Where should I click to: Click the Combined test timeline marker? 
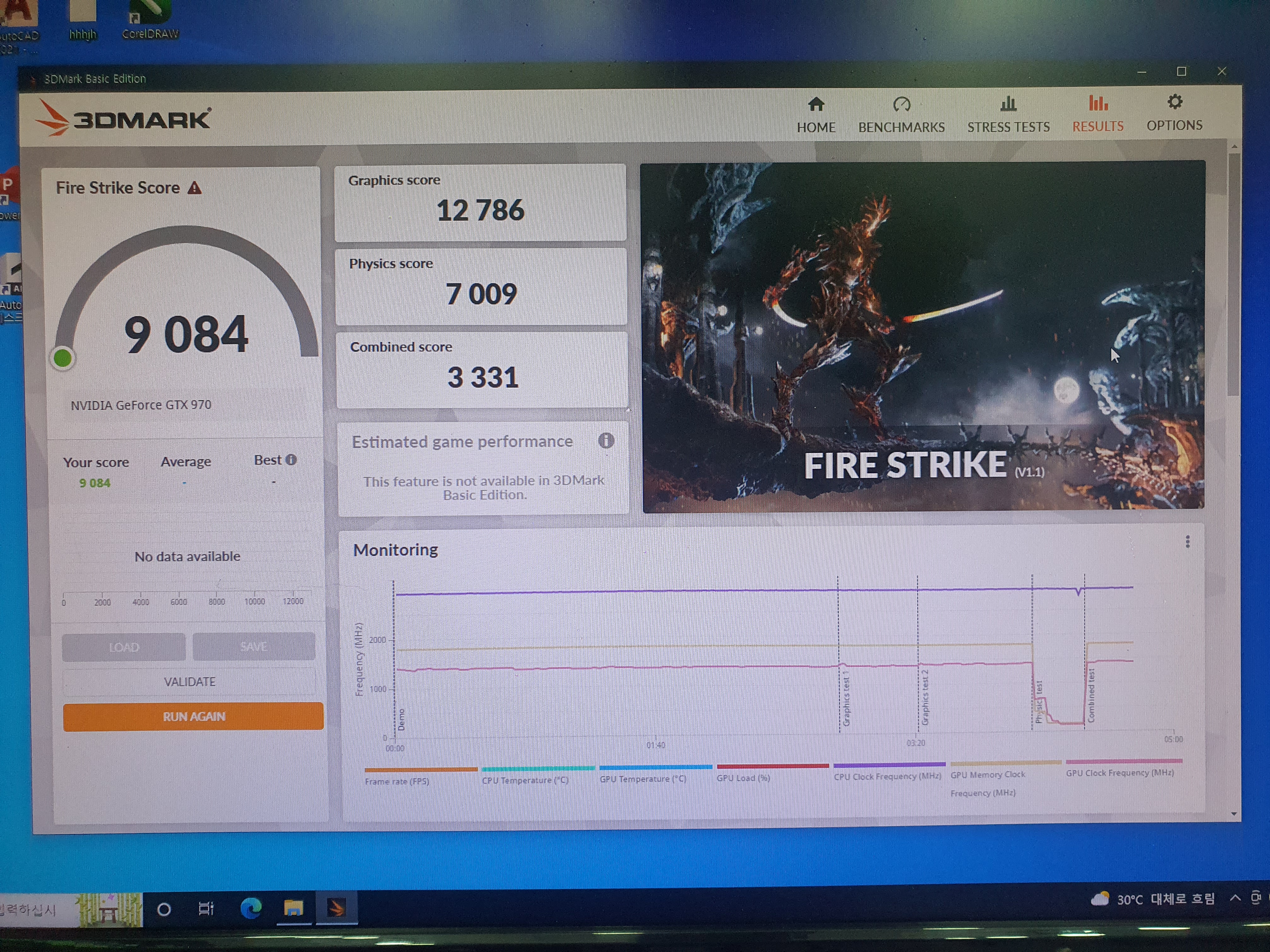point(1091,695)
